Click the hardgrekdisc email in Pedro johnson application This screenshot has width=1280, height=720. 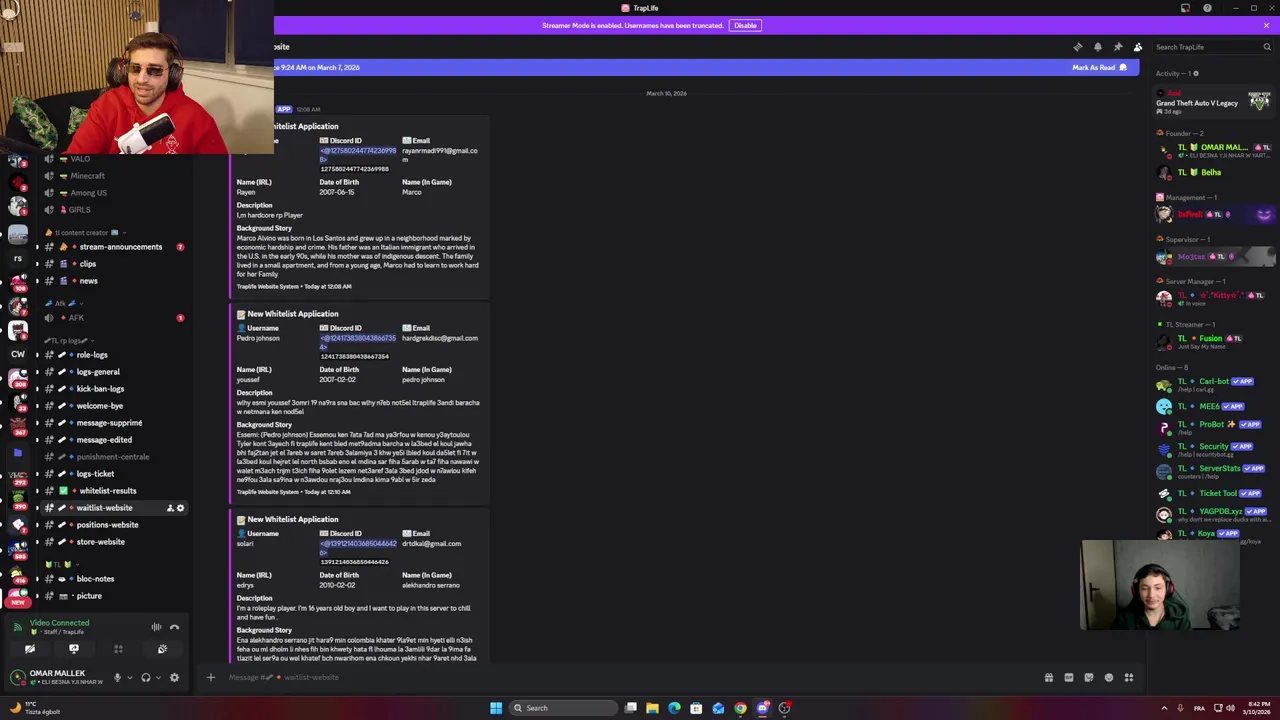(x=439, y=338)
